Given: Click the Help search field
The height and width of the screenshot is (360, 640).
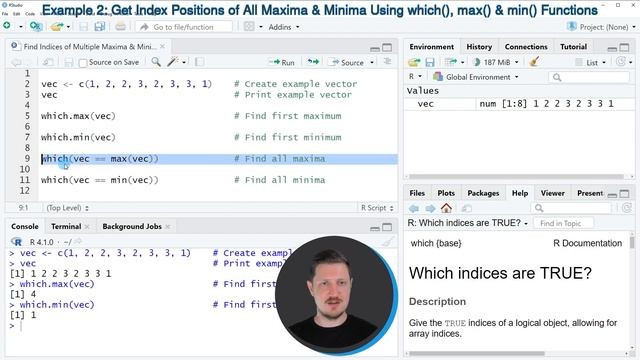Looking at the screenshot, I should pos(571,208).
